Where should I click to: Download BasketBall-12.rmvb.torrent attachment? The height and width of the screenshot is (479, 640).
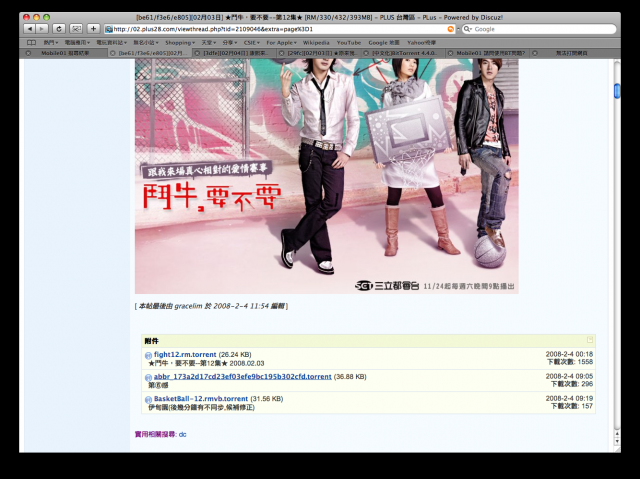201,398
